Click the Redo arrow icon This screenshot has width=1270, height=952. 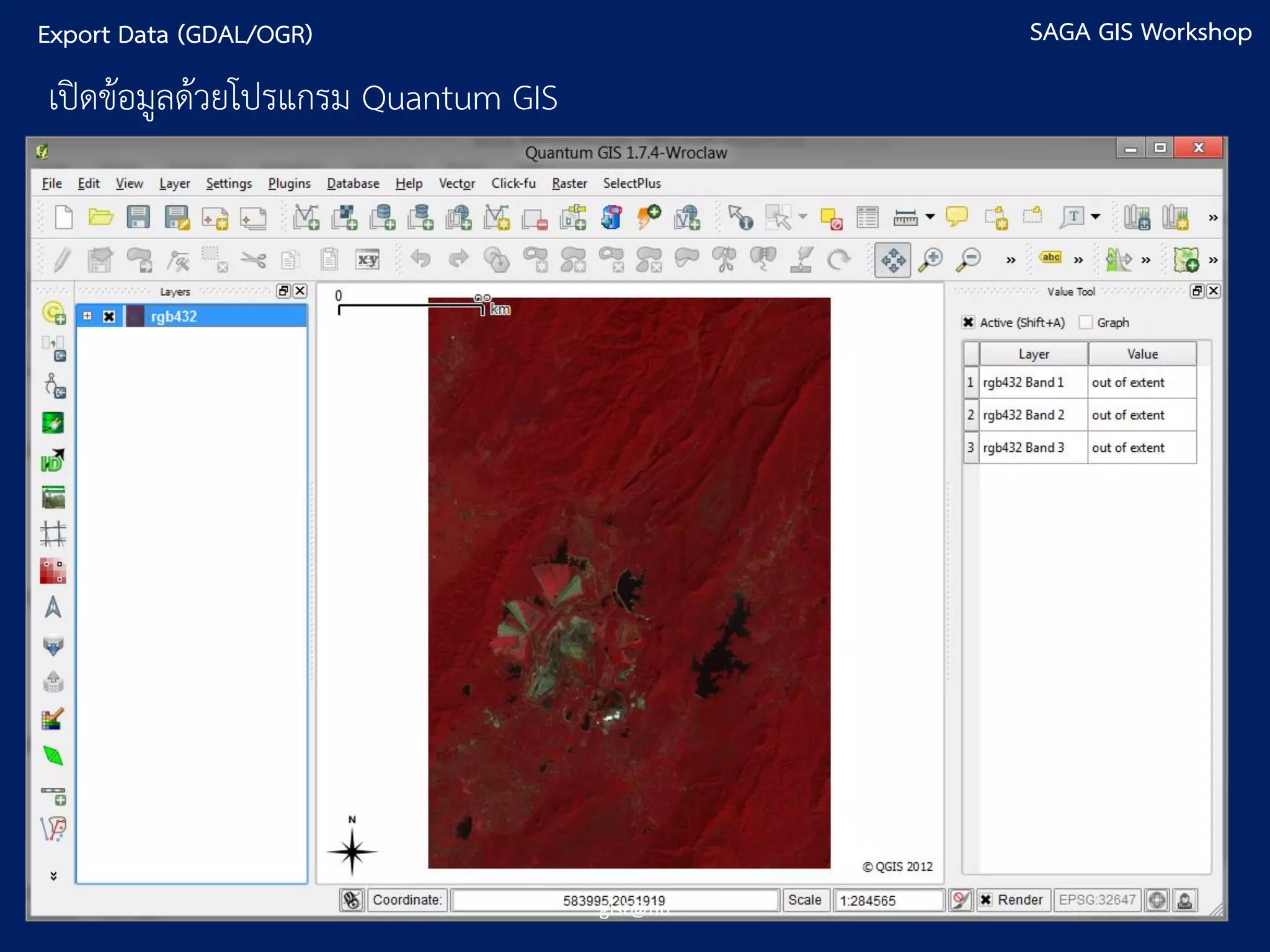[458, 258]
